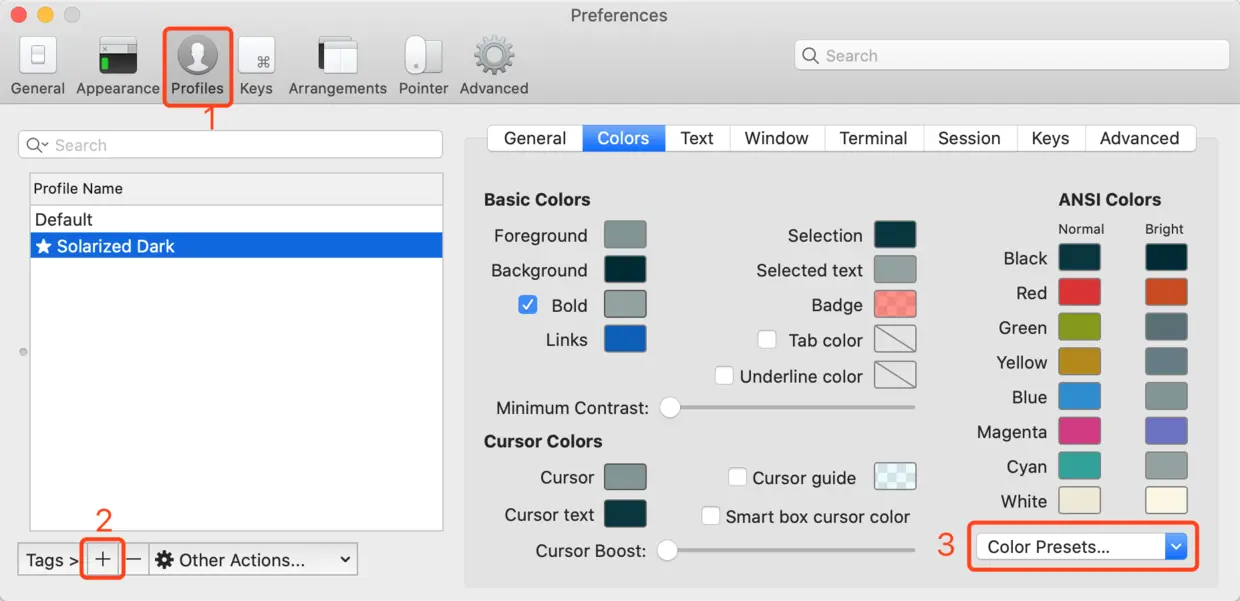
Task: Select the Solarized Dark profile
Action: pos(236,246)
